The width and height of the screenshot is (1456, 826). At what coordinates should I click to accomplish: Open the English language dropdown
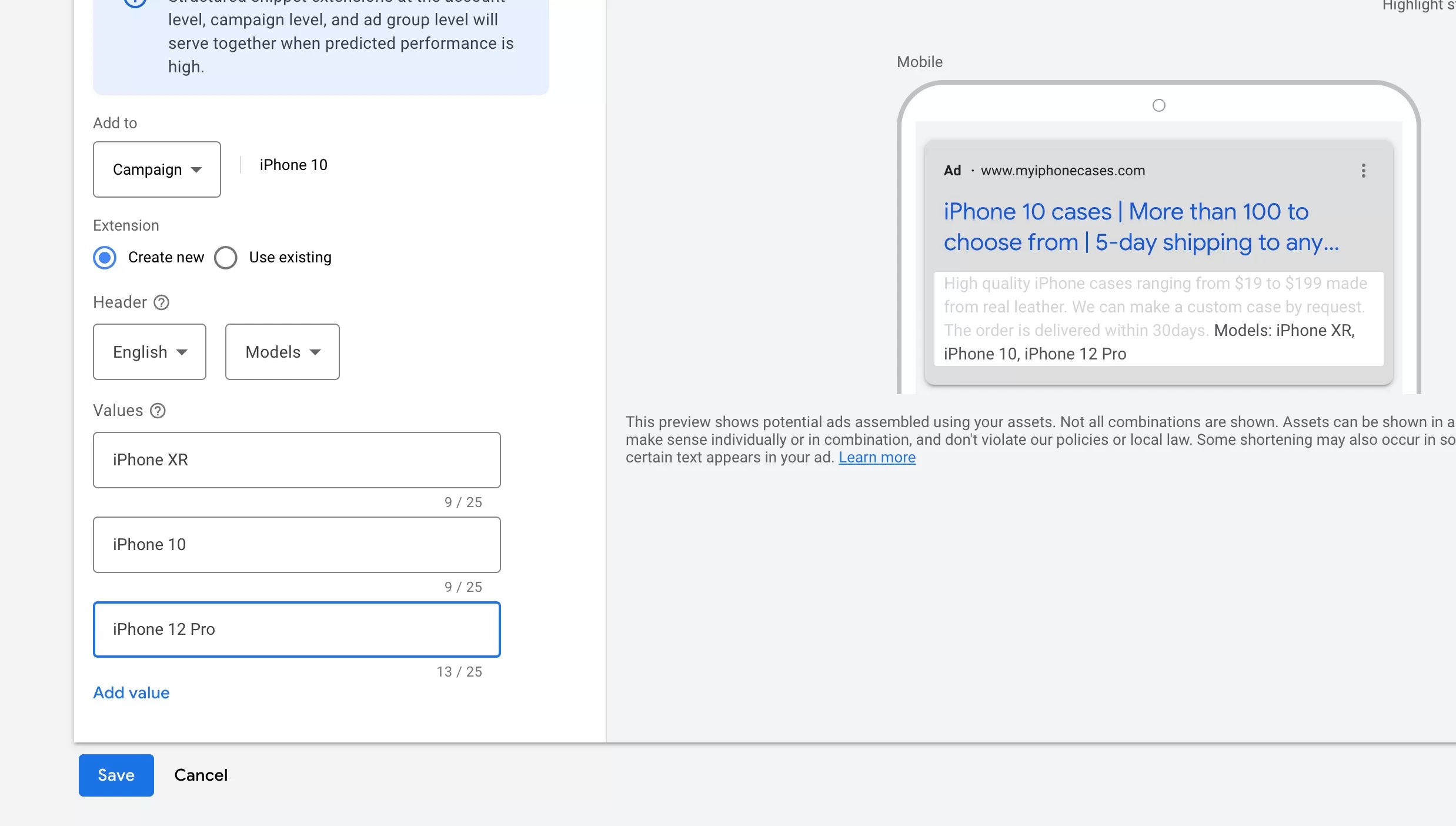pos(149,352)
